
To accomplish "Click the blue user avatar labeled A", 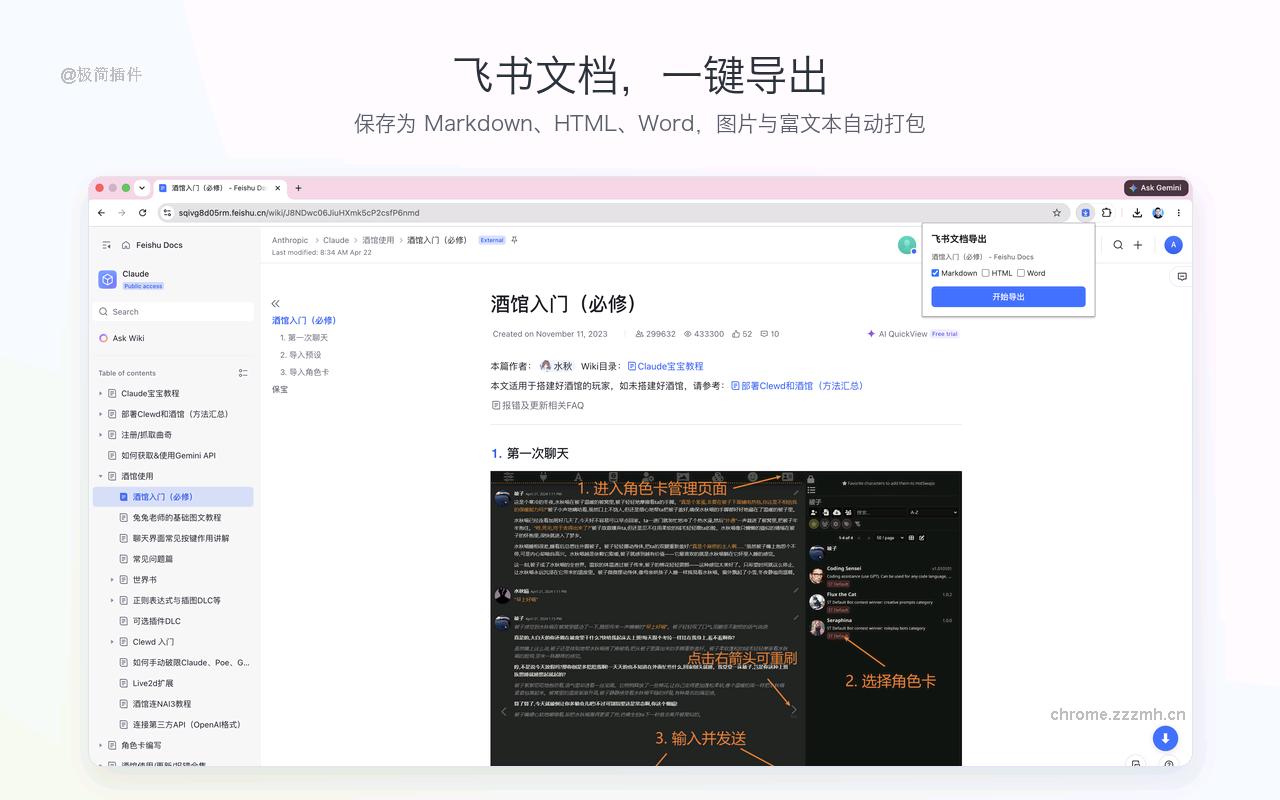I will (1174, 245).
